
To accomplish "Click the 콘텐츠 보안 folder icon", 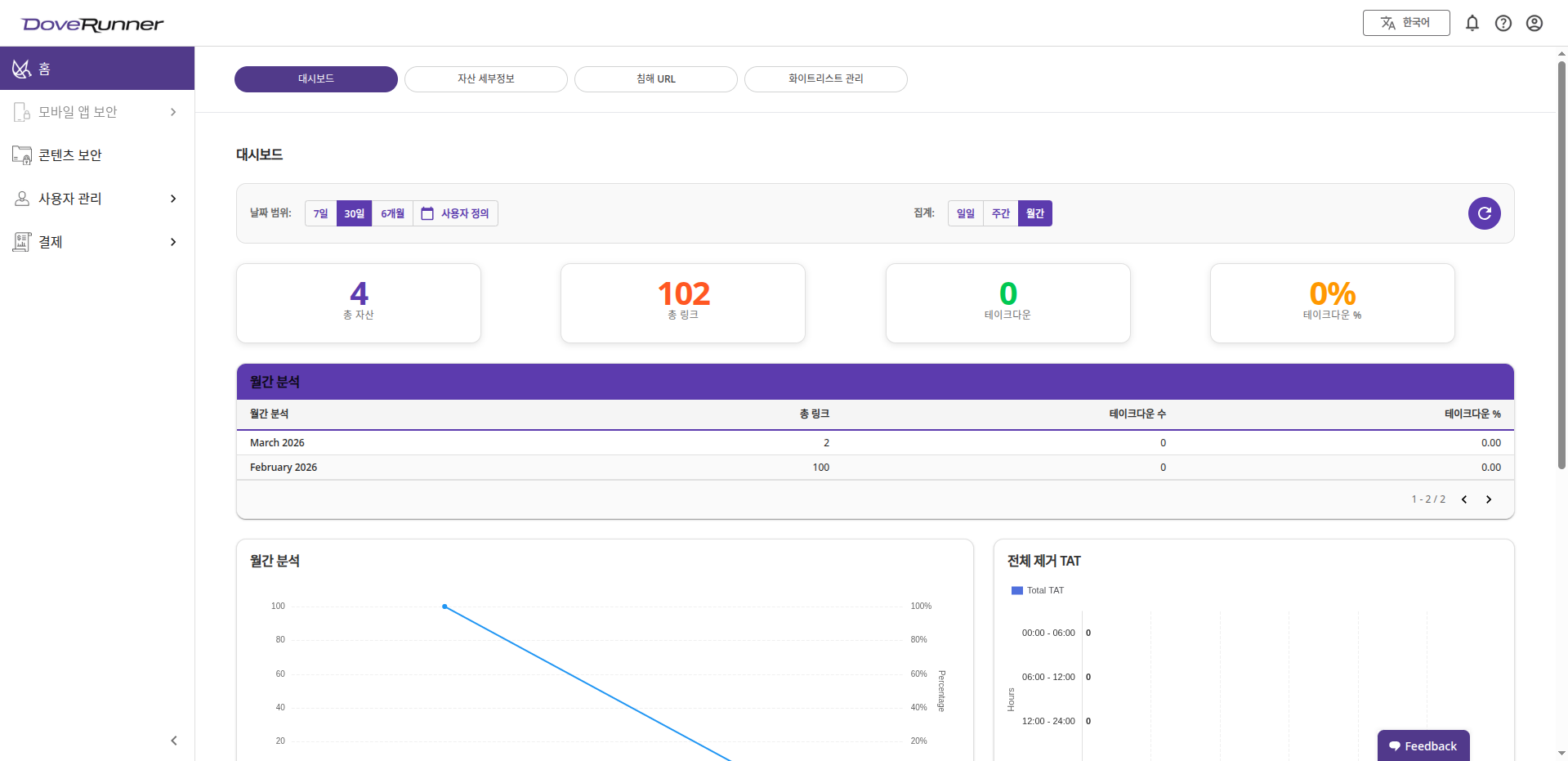I will point(22,155).
